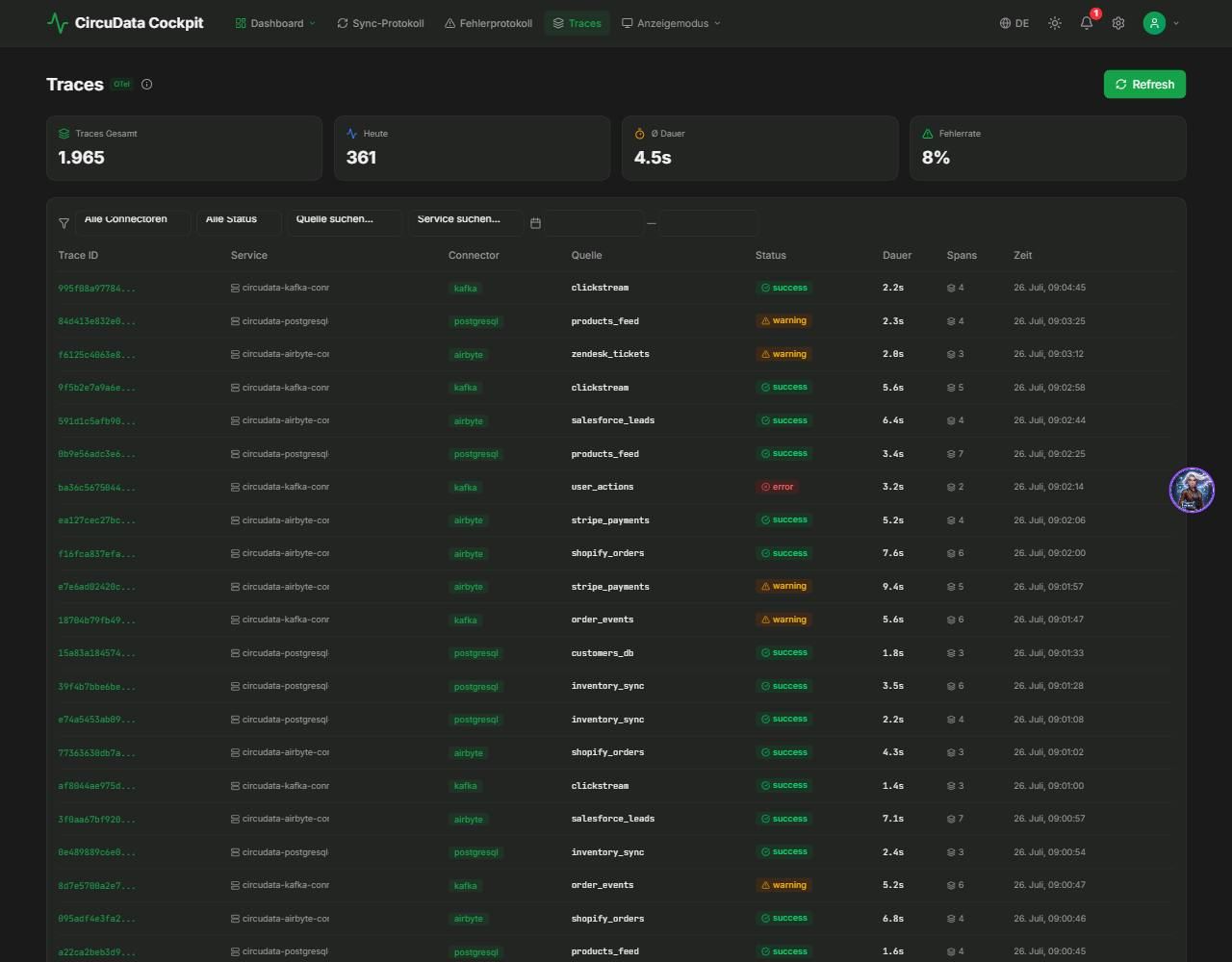This screenshot has width=1232, height=962.
Task: Click the notification bell icon
Action: (1087, 23)
